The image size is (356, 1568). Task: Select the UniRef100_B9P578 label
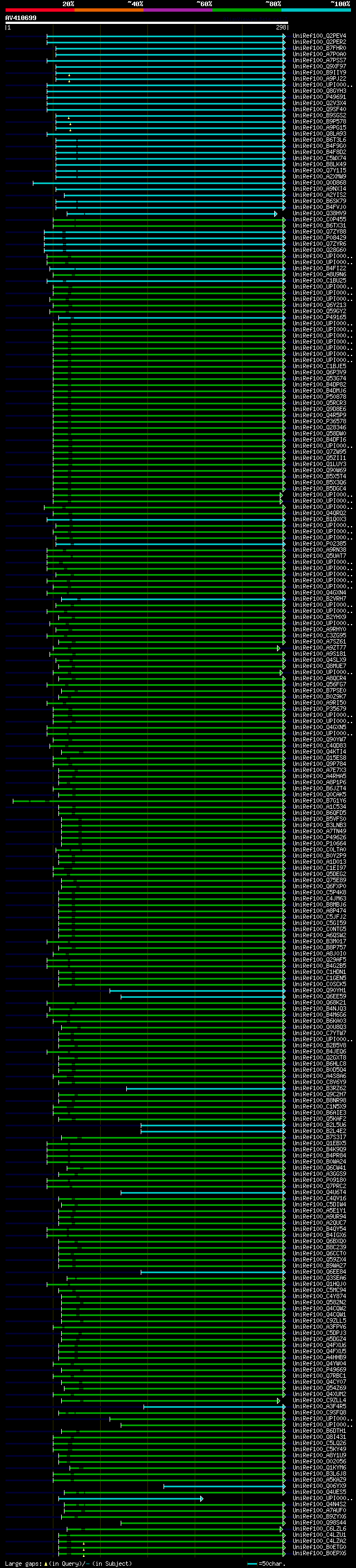click(319, 121)
